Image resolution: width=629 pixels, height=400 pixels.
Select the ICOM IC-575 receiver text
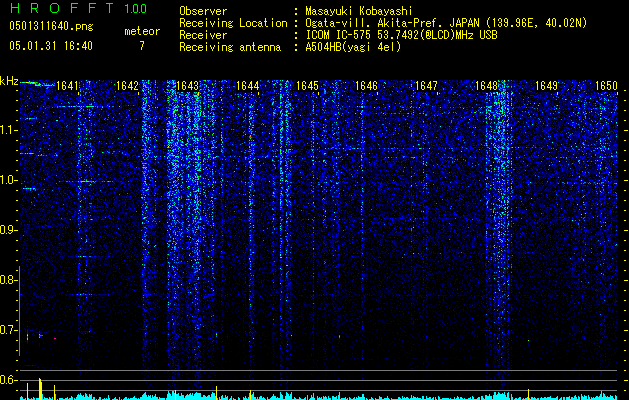401,35
